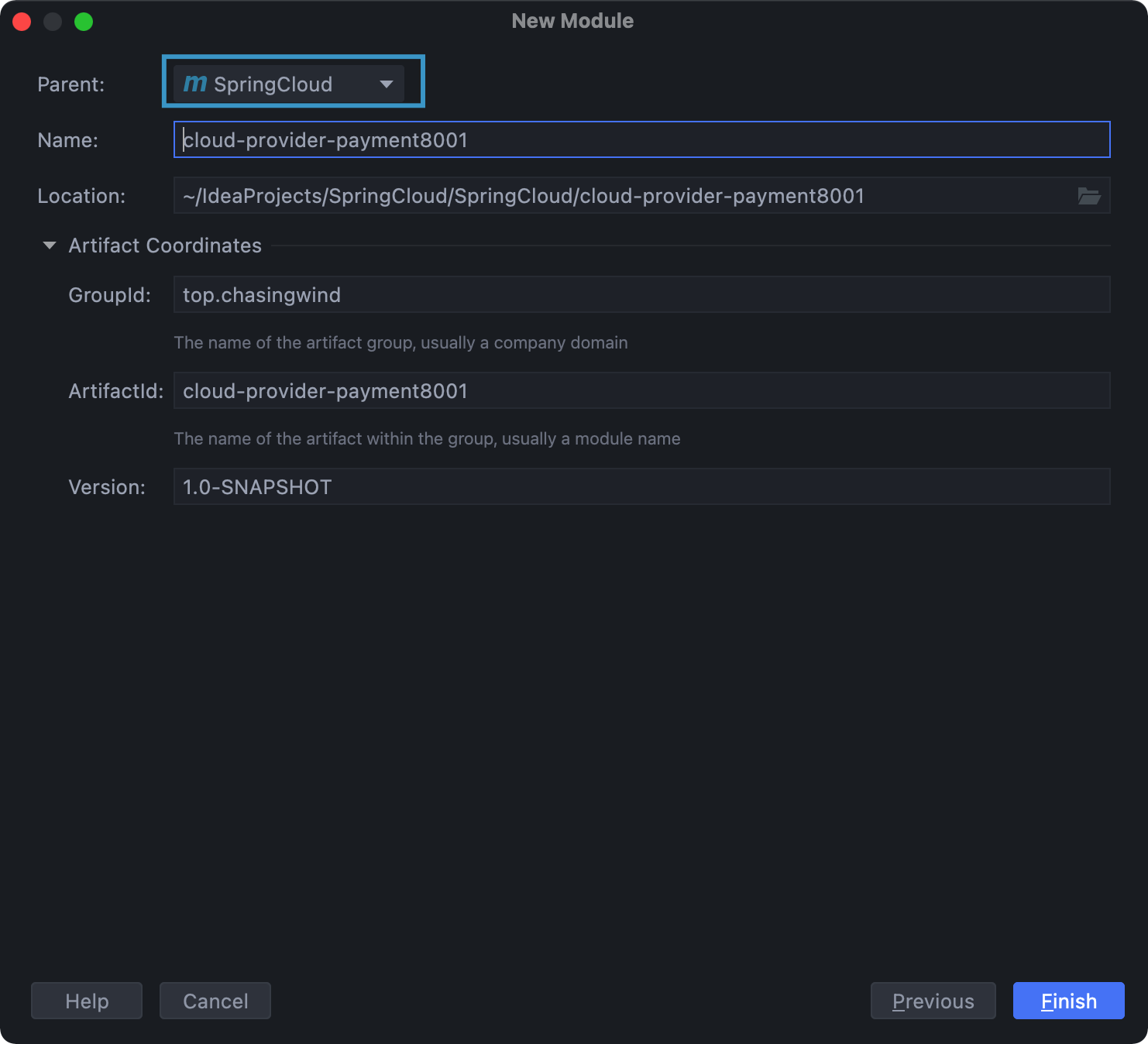Viewport: 1148px width, 1044px height.
Task: Click the 'Version:' label text
Action: pos(107,487)
